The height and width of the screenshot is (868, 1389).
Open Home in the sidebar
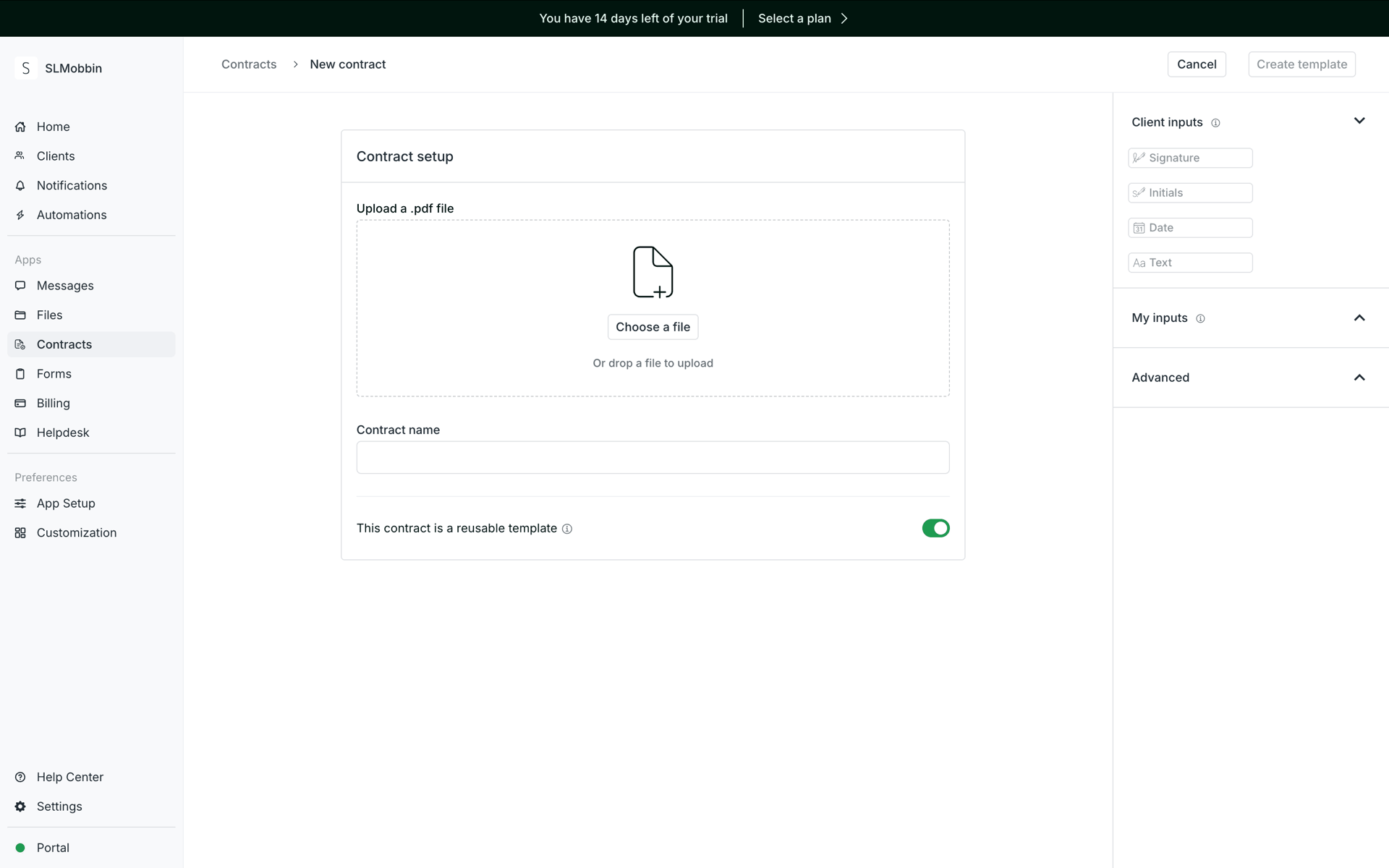[x=91, y=127]
